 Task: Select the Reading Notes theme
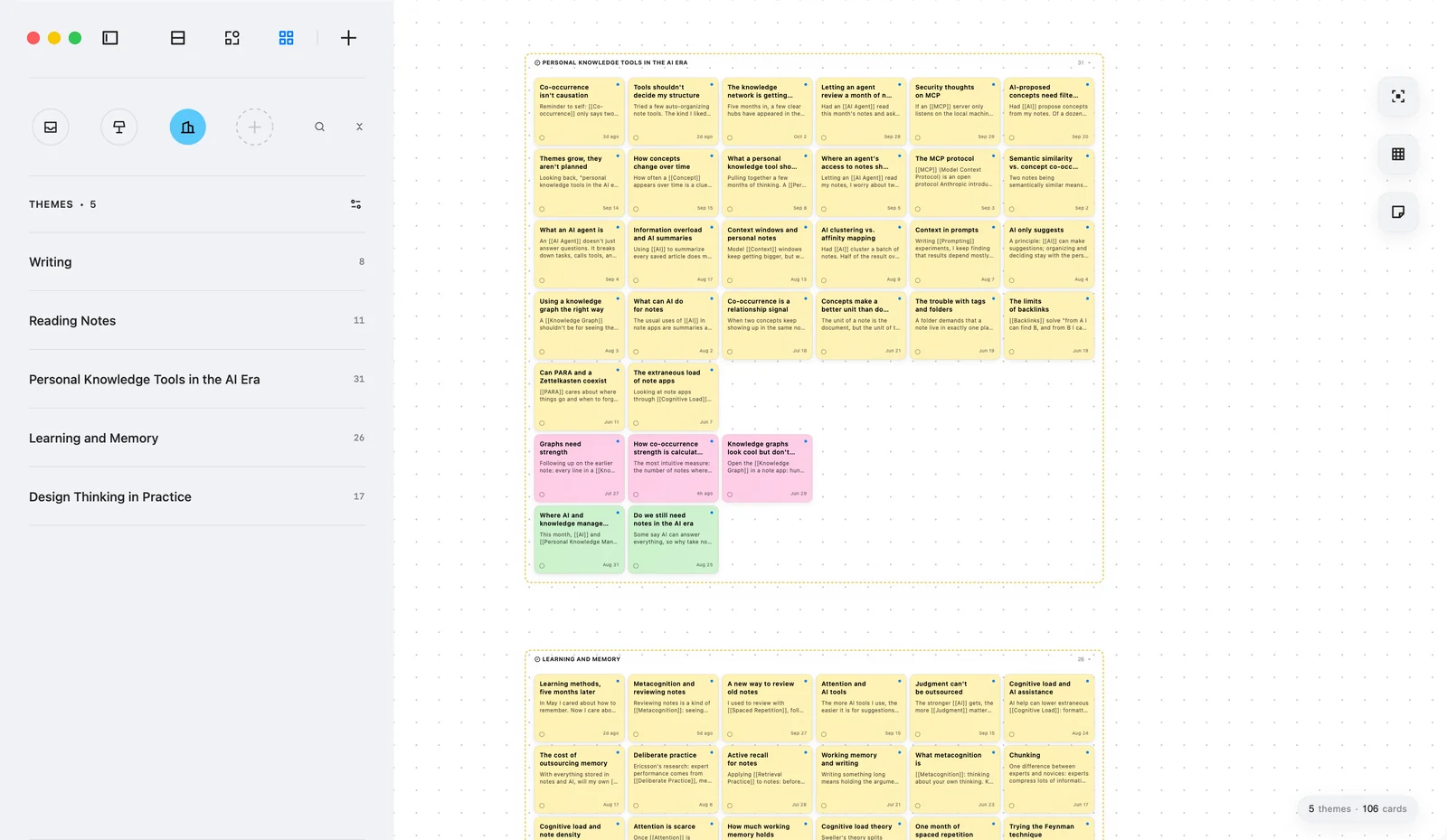[197, 321]
